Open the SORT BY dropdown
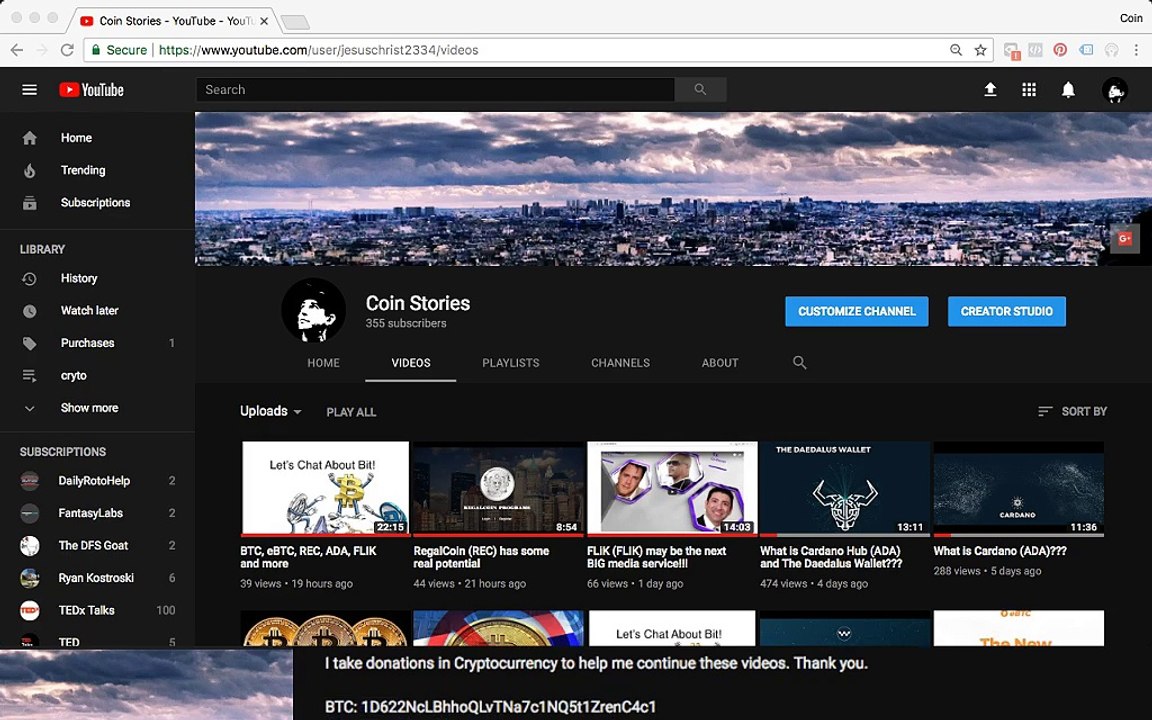This screenshot has width=1152, height=720. click(1072, 411)
